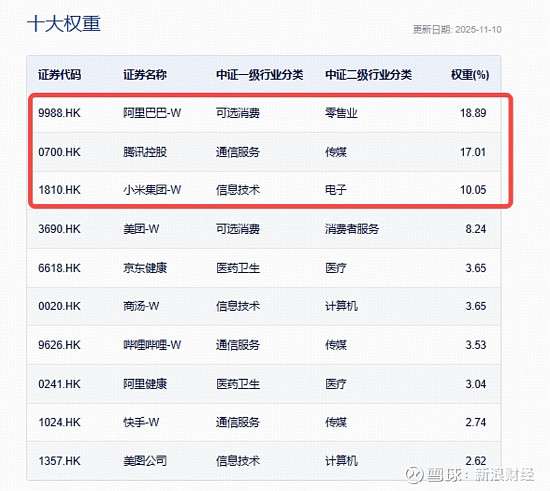The width and height of the screenshot is (550, 491).
Task: Click the 电子 industry cell
Action: (x=336, y=190)
